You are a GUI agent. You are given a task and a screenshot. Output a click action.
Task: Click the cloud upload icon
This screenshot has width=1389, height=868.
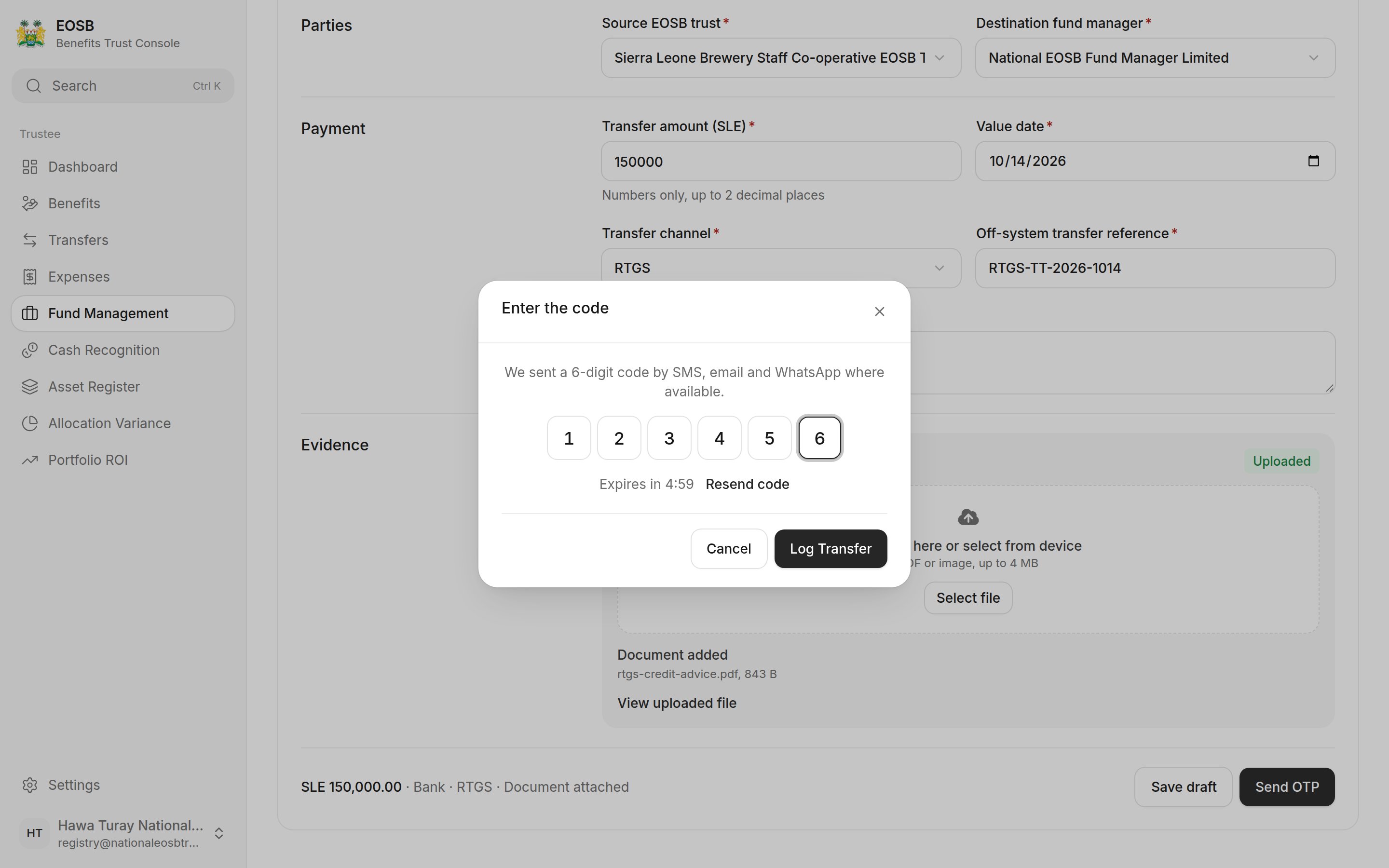968,517
